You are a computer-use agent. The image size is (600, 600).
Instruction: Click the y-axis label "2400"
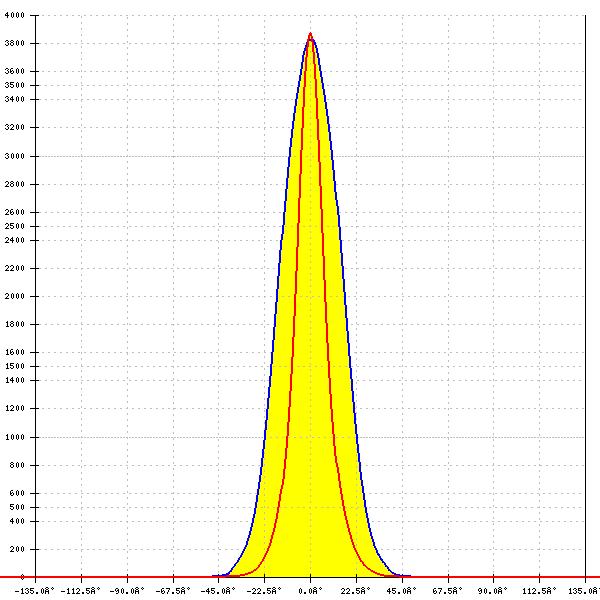tap(15, 240)
